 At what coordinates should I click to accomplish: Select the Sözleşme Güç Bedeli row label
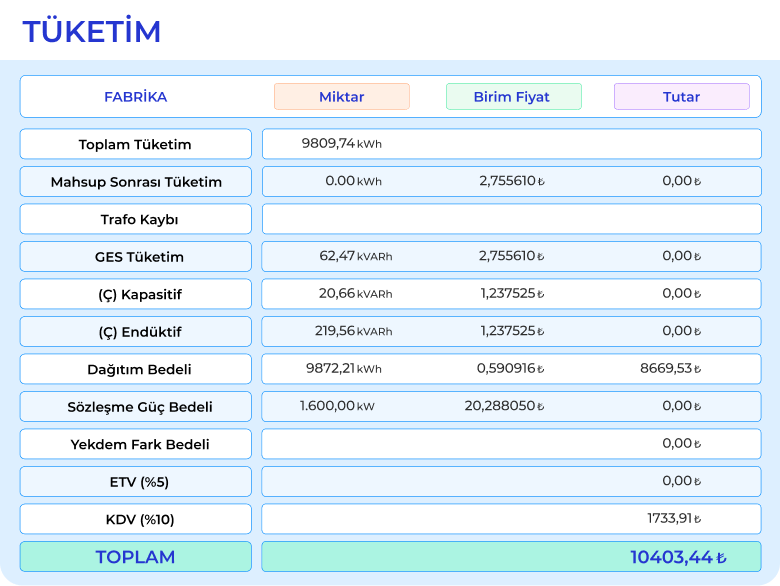click(135, 406)
